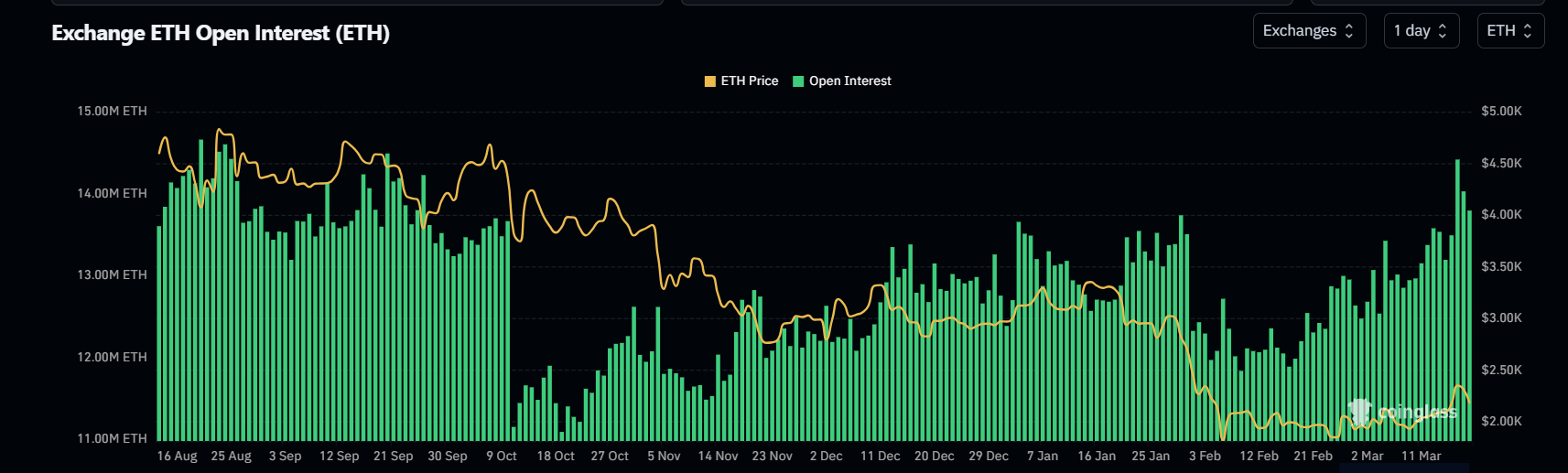Click the 3 Feb date label
The image size is (1568, 473).
(1205, 456)
